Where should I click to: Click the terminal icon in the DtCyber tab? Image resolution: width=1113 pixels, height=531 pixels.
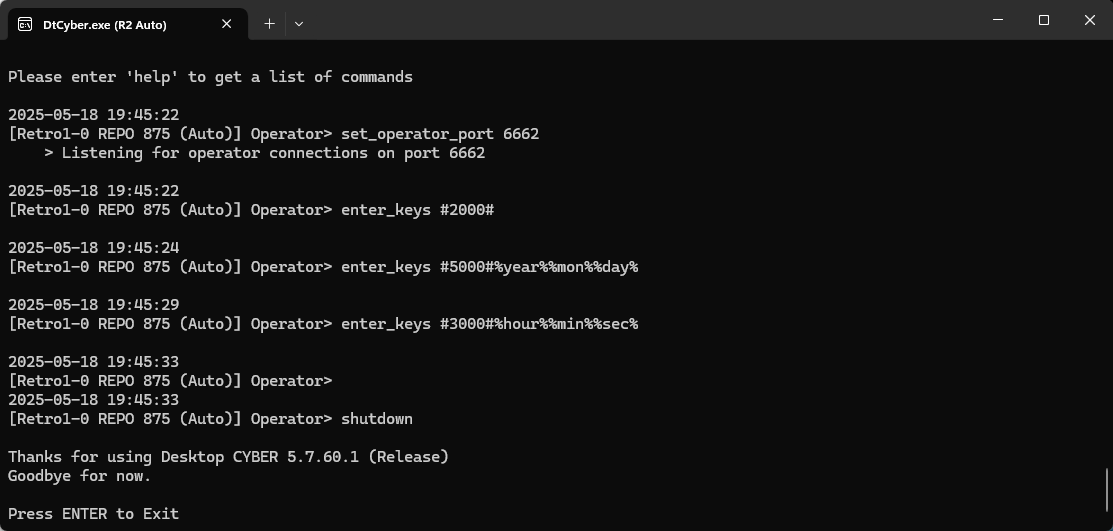[25, 24]
